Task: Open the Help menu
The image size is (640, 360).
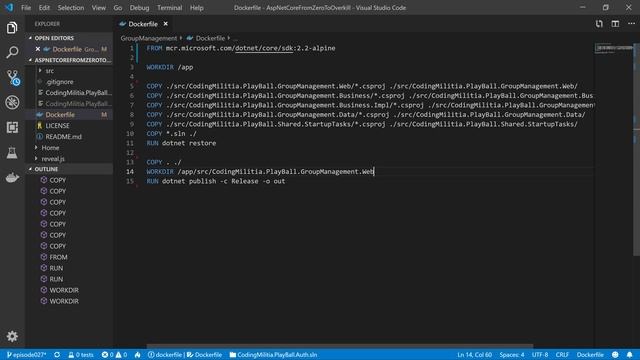Action: [x=196, y=8]
